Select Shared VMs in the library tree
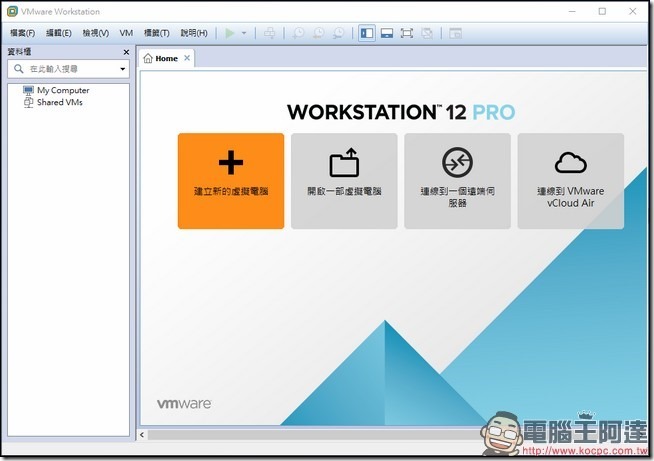The height and width of the screenshot is (461, 654). tap(53, 102)
